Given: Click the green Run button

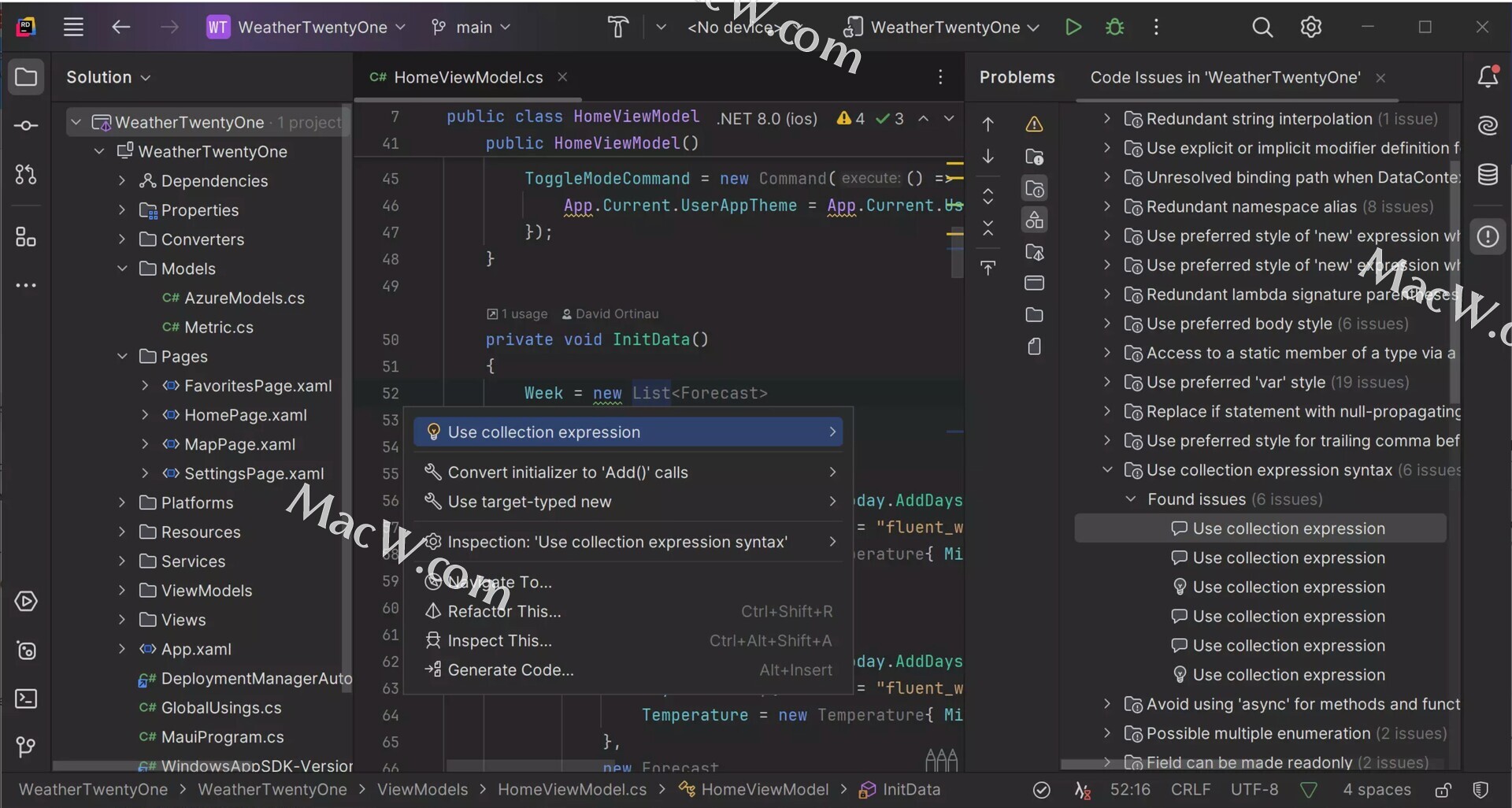Looking at the screenshot, I should 1073,28.
